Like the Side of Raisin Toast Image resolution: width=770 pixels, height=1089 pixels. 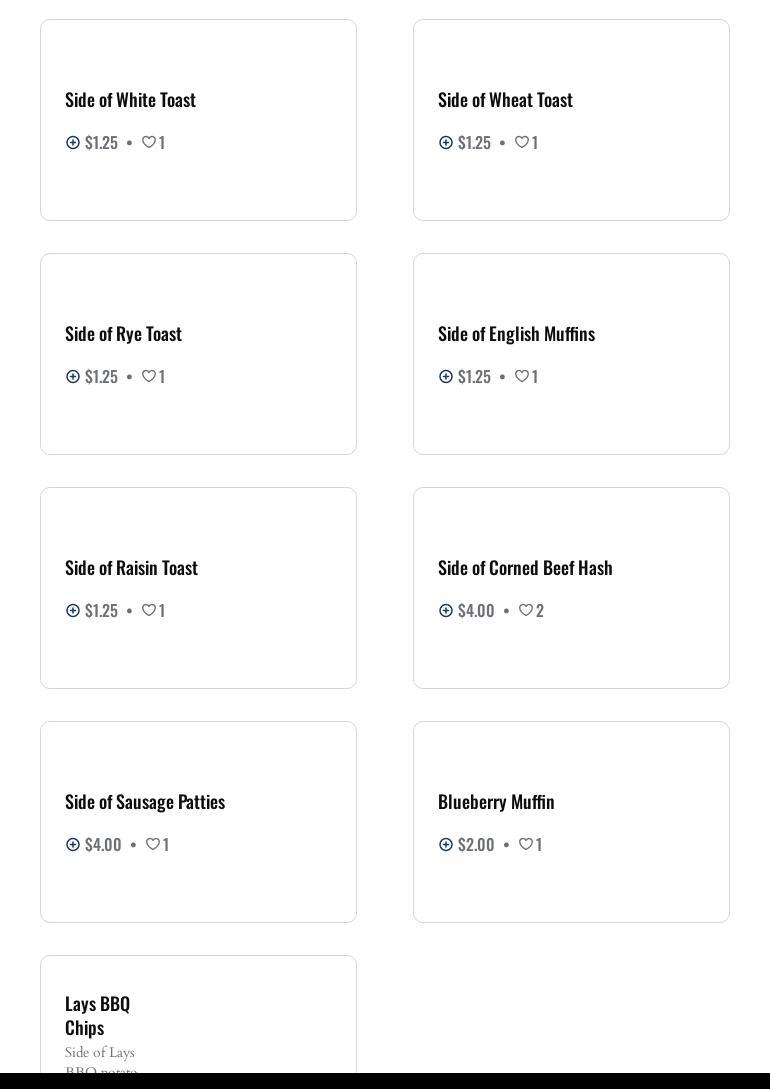149,611
